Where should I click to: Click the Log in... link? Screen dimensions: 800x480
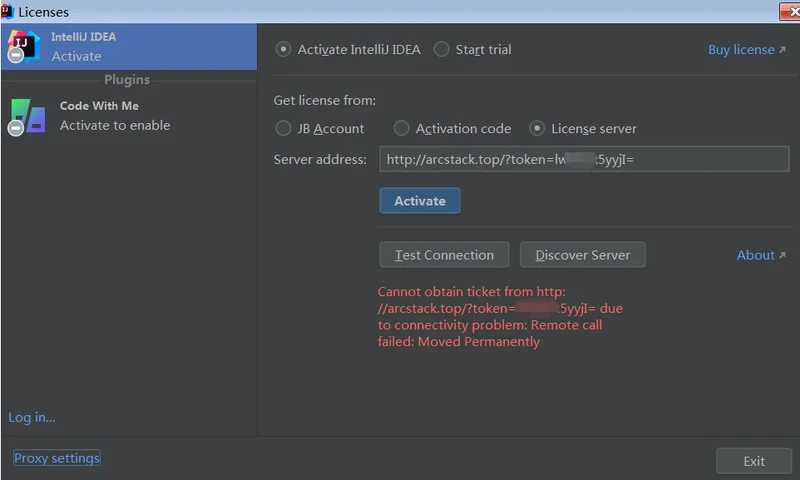coord(32,417)
